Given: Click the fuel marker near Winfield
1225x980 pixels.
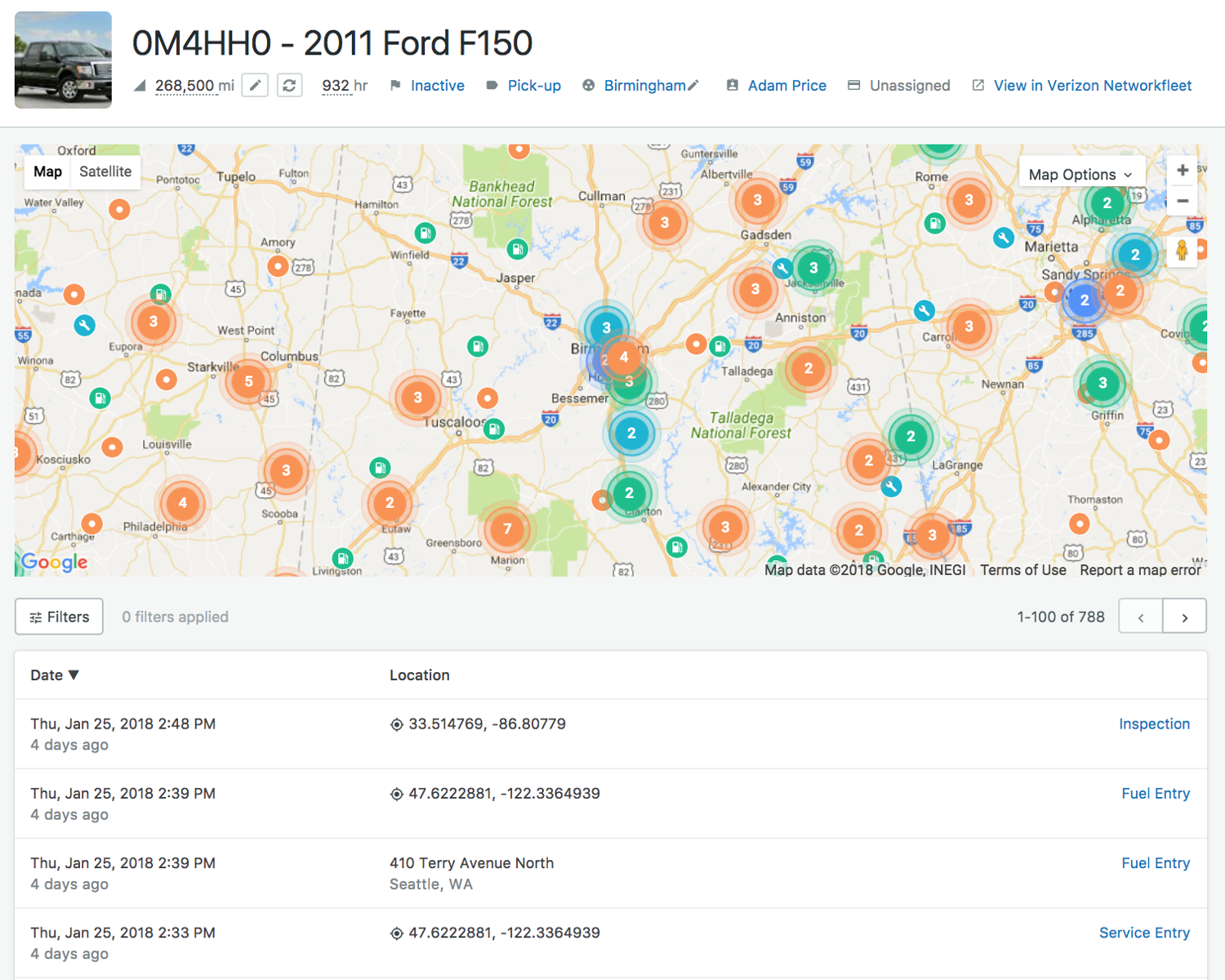Looking at the screenshot, I should pos(425,234).
